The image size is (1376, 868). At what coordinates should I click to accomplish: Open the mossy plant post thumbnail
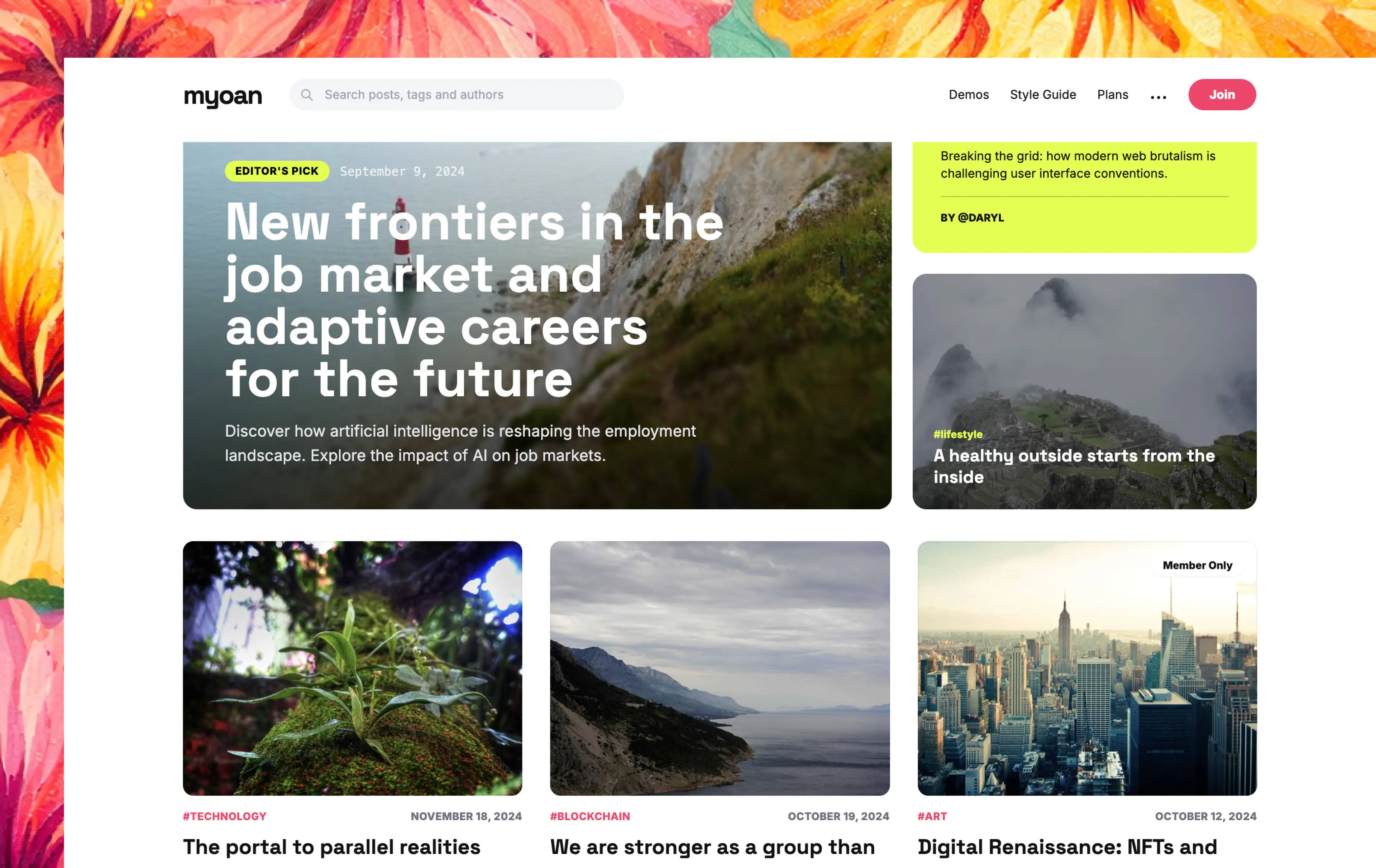353,668
